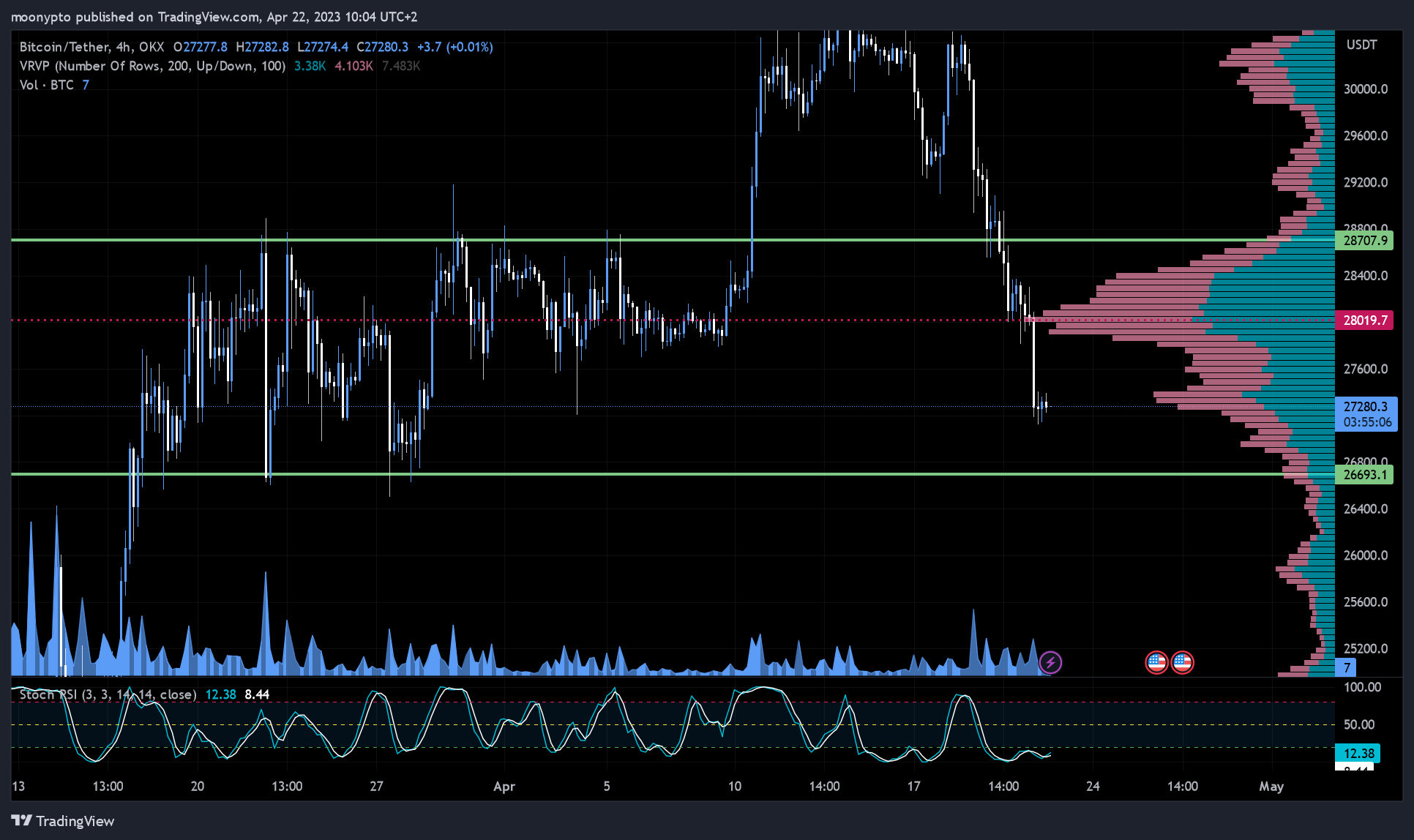
Task: Click the 30000.0 price axis value
Action: click(1366, 89)
